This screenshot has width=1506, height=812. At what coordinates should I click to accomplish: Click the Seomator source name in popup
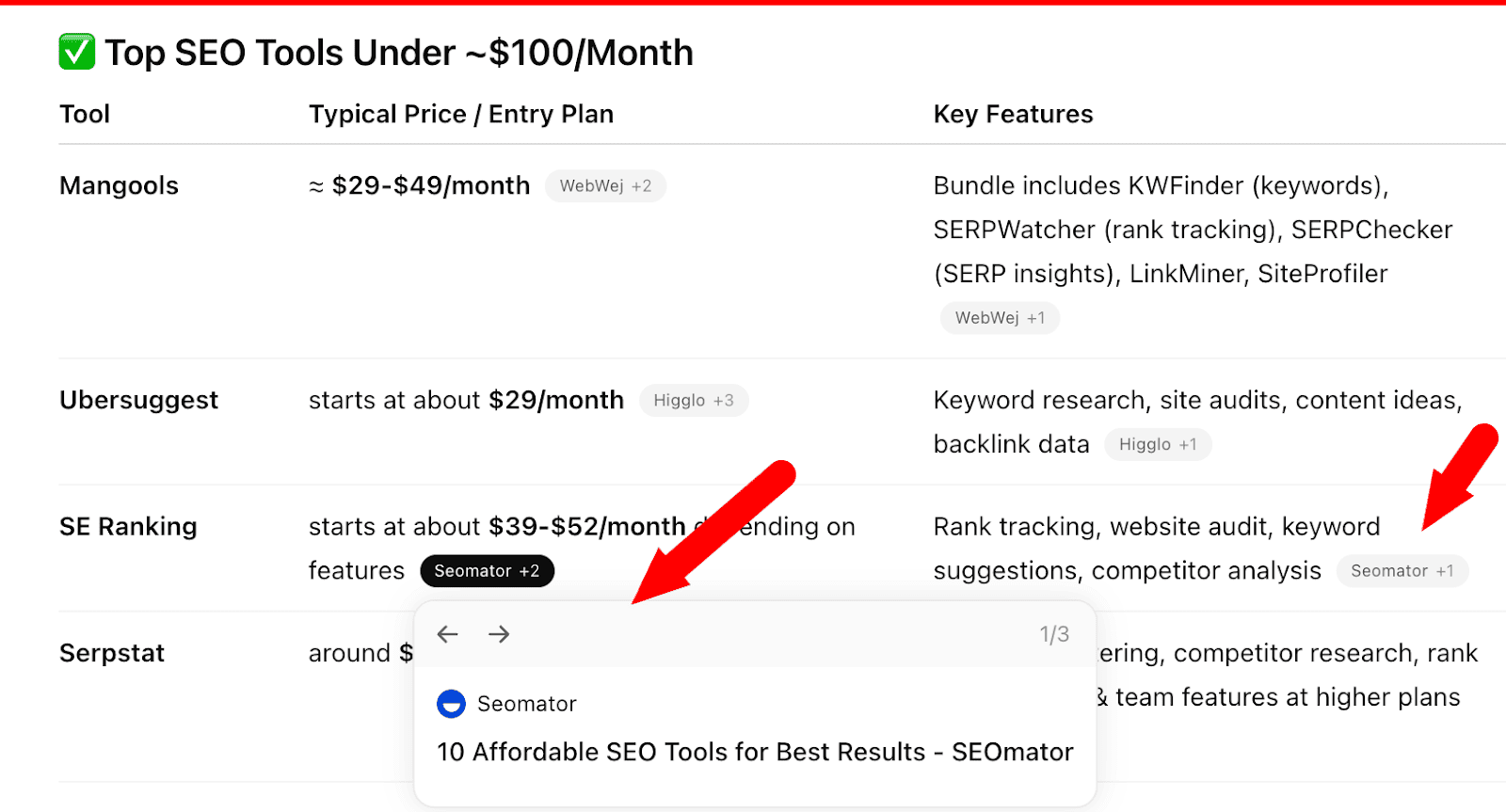526,704
